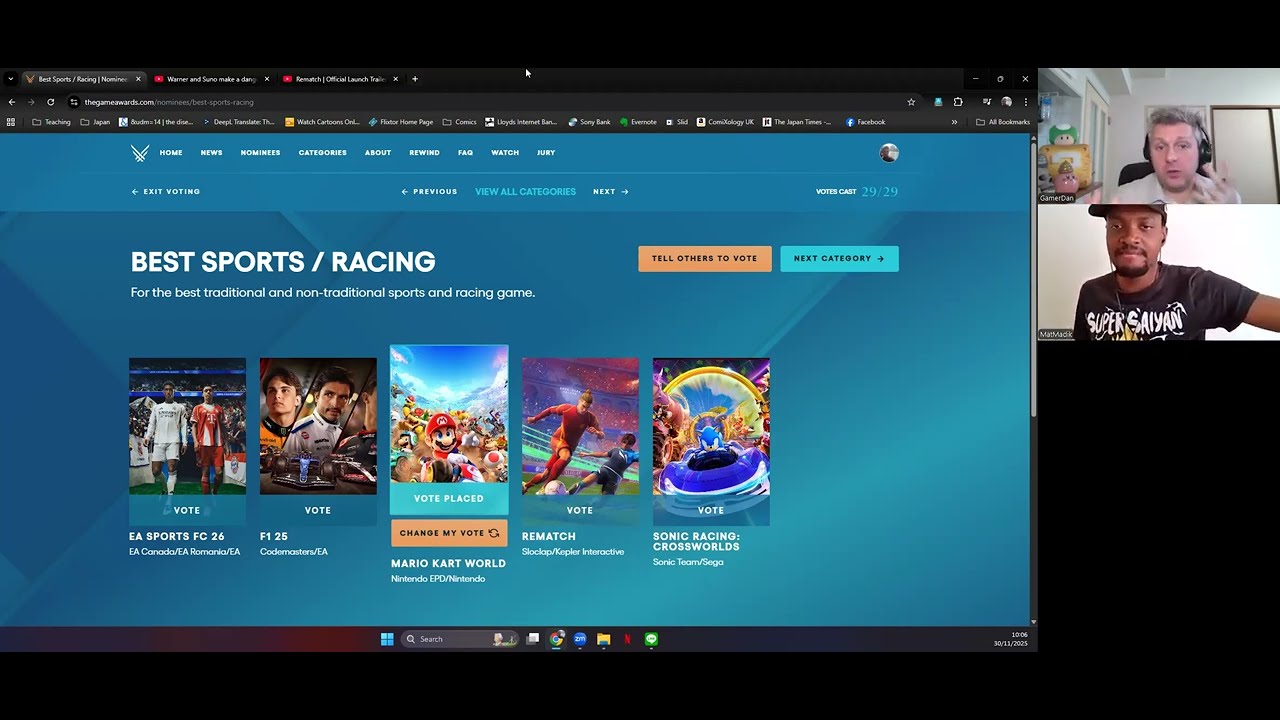
Task: Open the Comics bookmarks folder
Action: (x=460, y=122)
